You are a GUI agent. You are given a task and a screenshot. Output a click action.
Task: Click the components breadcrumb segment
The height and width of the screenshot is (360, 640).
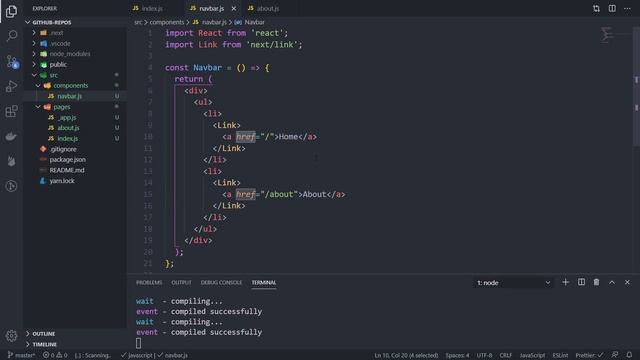(167, 22)
